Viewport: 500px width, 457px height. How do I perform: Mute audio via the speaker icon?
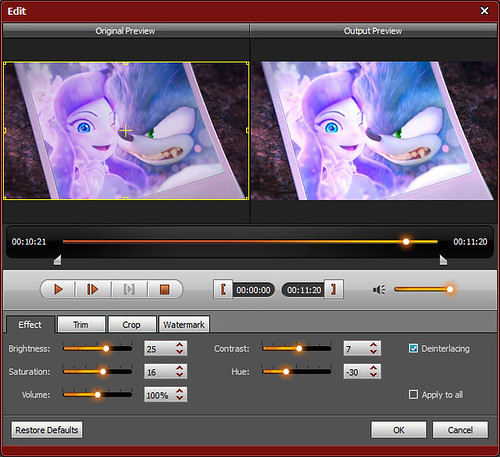(x=379, y=290)
